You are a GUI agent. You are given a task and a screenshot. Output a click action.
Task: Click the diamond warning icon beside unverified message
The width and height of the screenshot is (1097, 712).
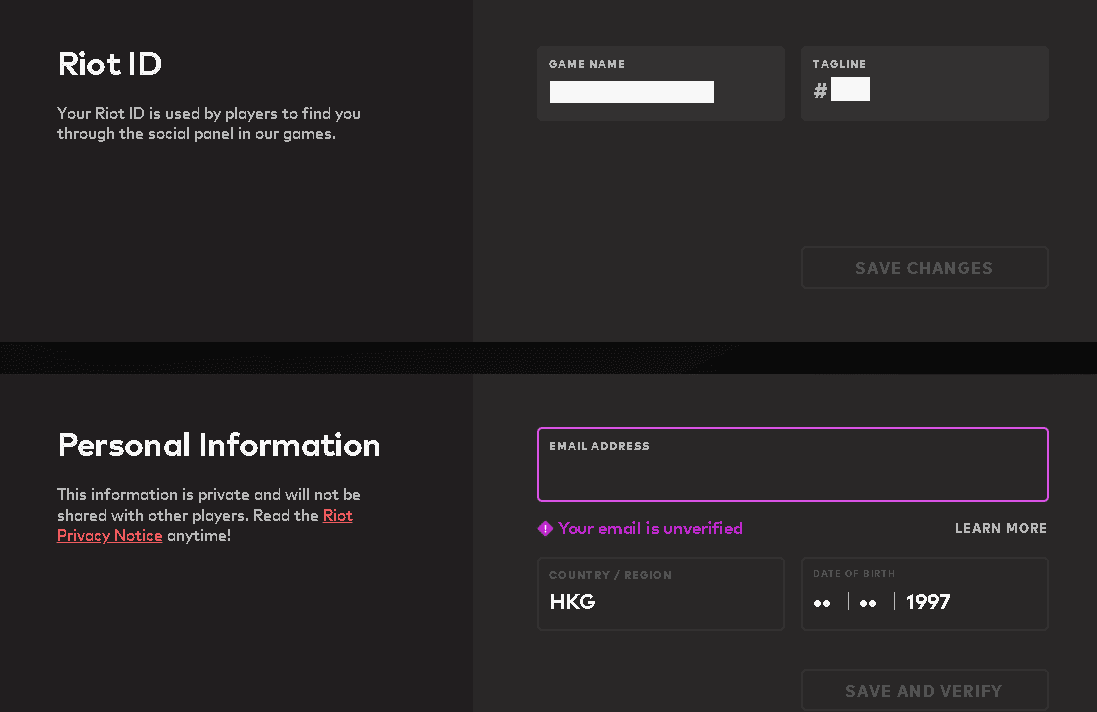[545, 529]
